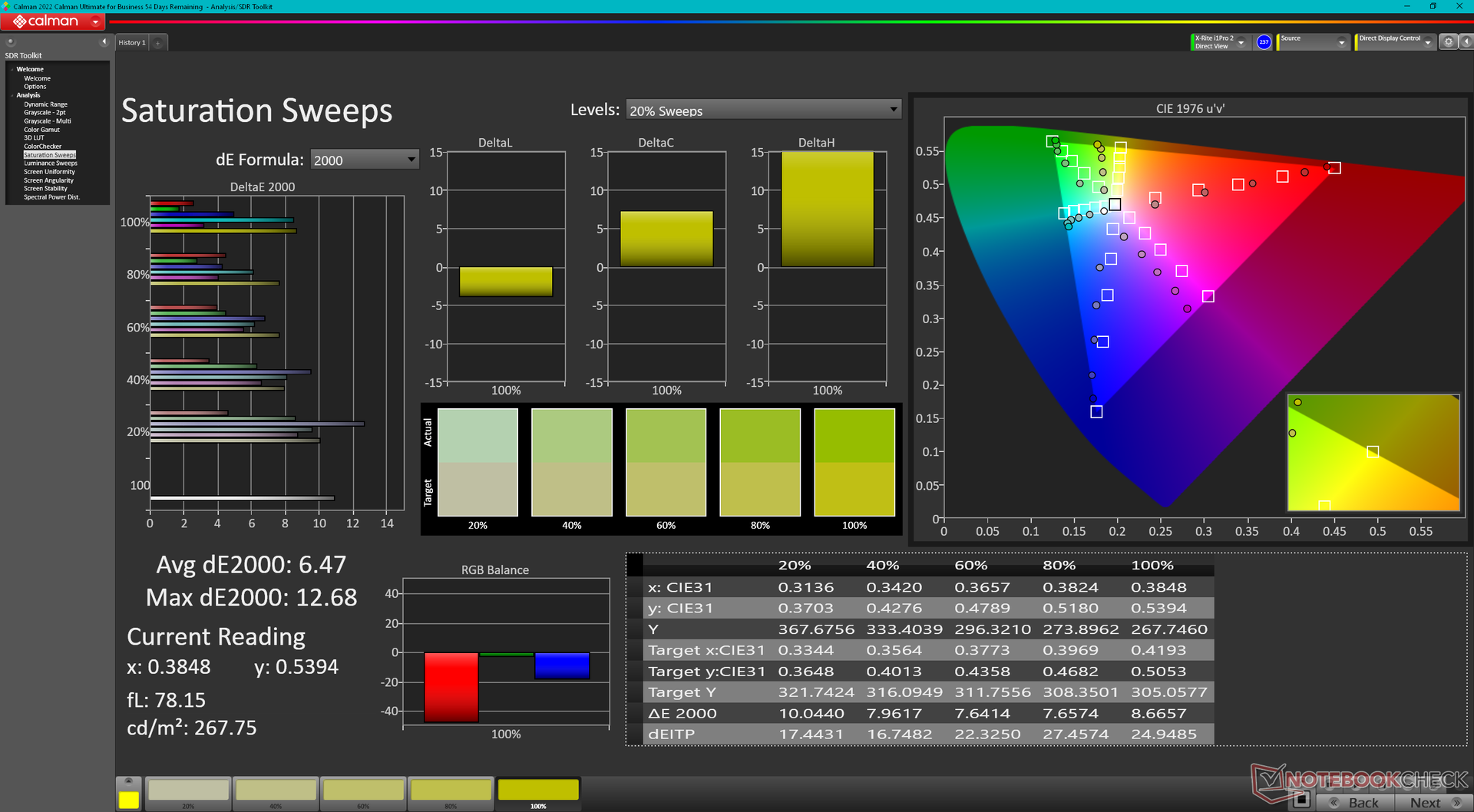Screen dimensions: 1474x812
Task: Select the 80% swatch in bottom strip
Action: click(451, 794)
